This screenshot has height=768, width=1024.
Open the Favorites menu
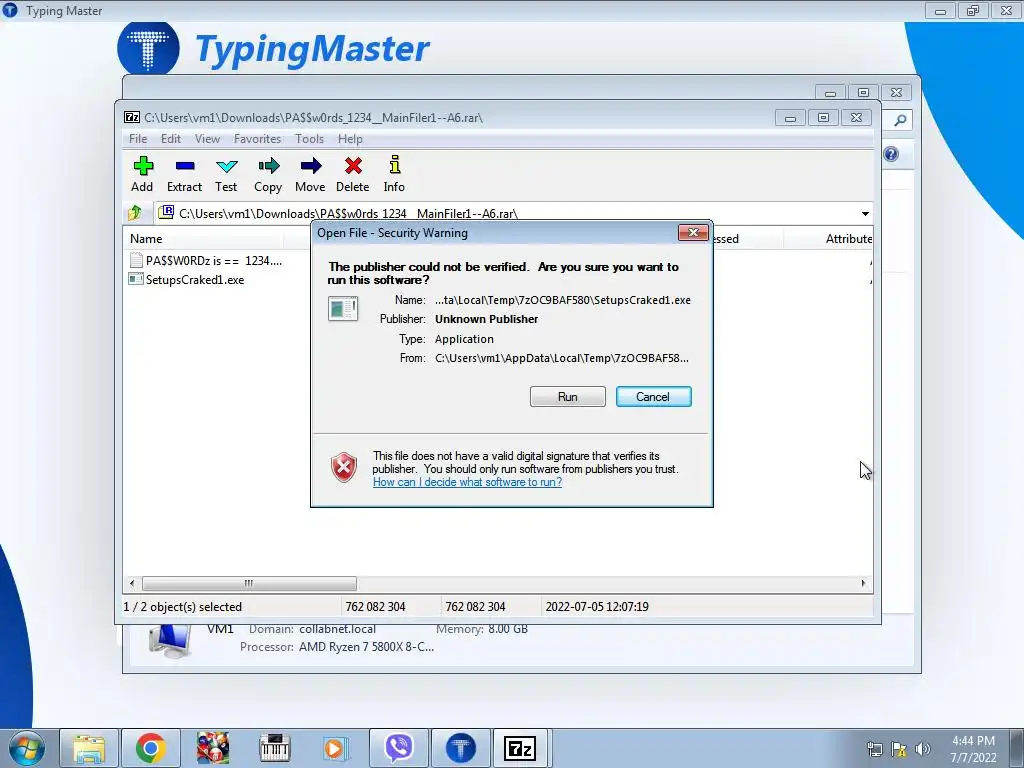click(x=257, y=138)
